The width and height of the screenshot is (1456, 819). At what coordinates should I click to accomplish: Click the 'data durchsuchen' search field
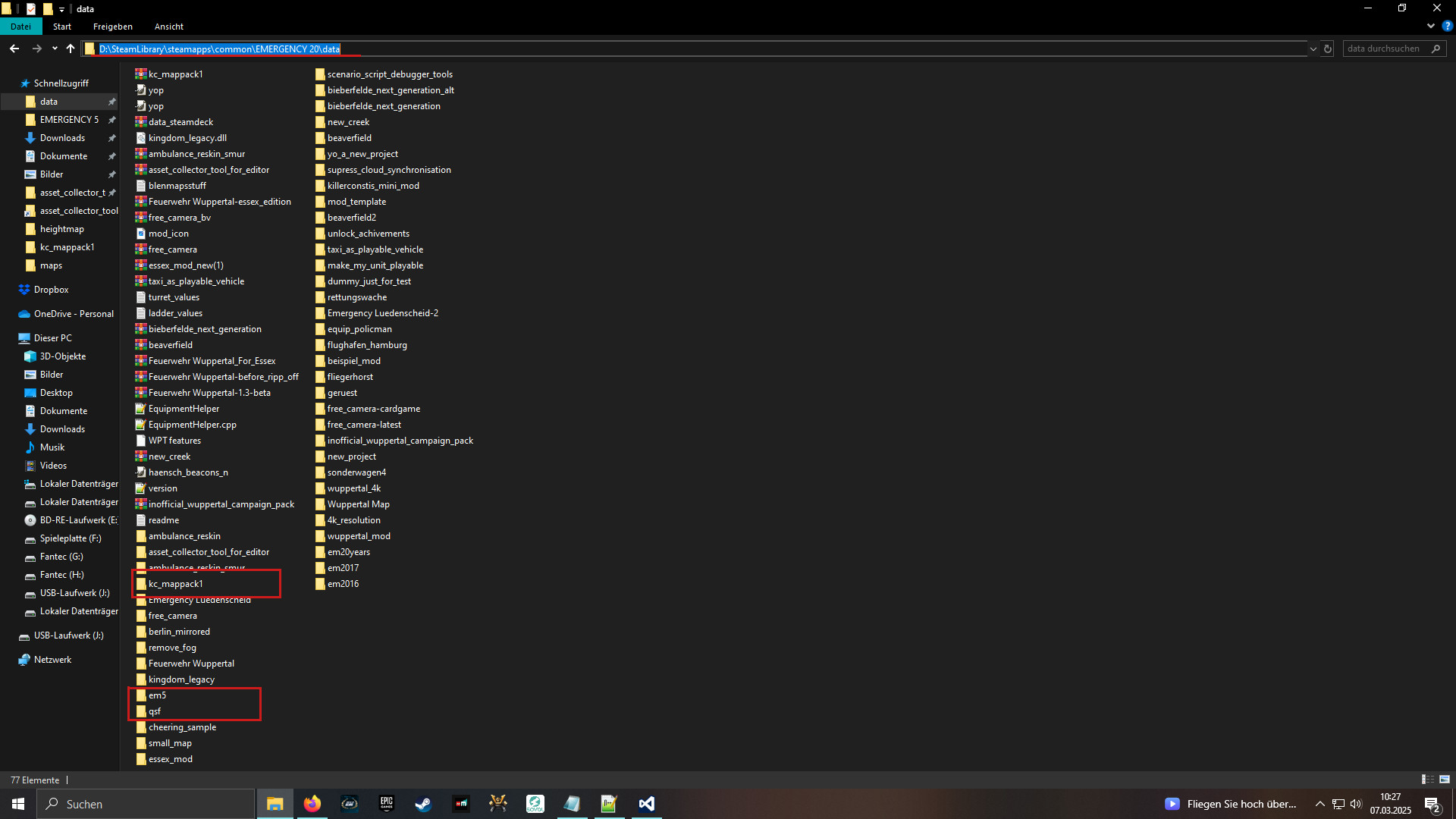click(1386, 49)
